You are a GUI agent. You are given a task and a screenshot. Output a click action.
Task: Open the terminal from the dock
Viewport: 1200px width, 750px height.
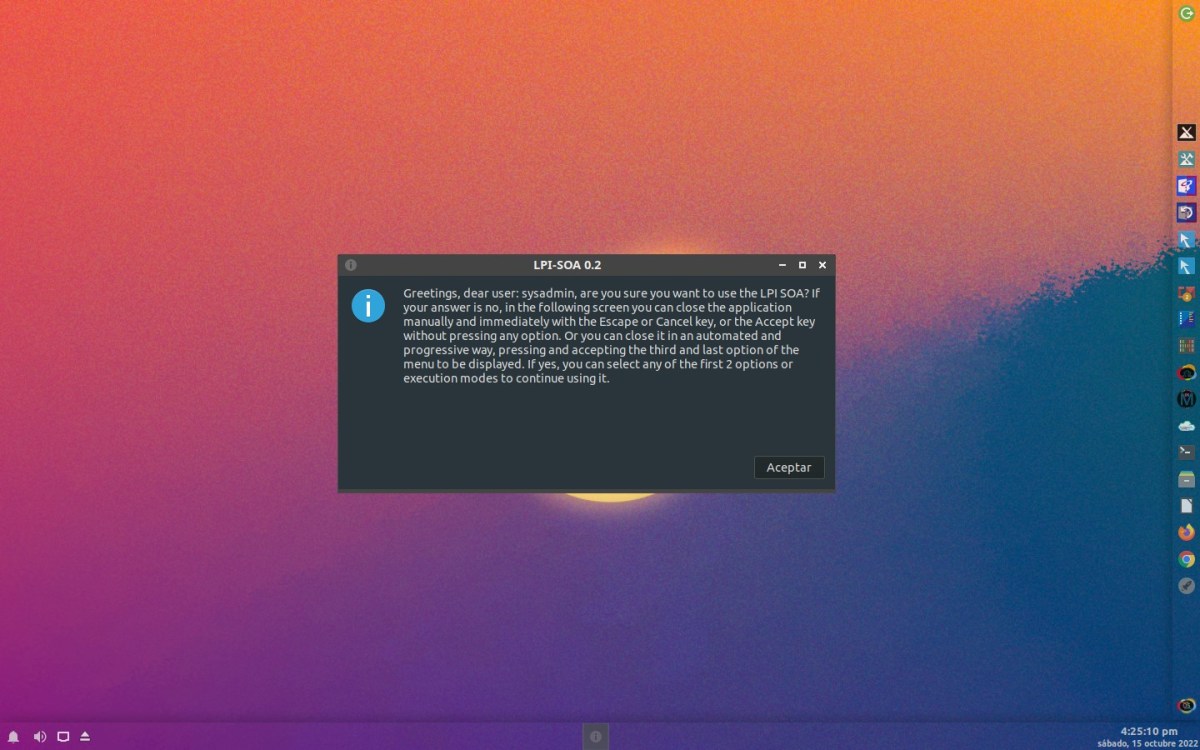pyautogui.click(x=1186, y=452)
